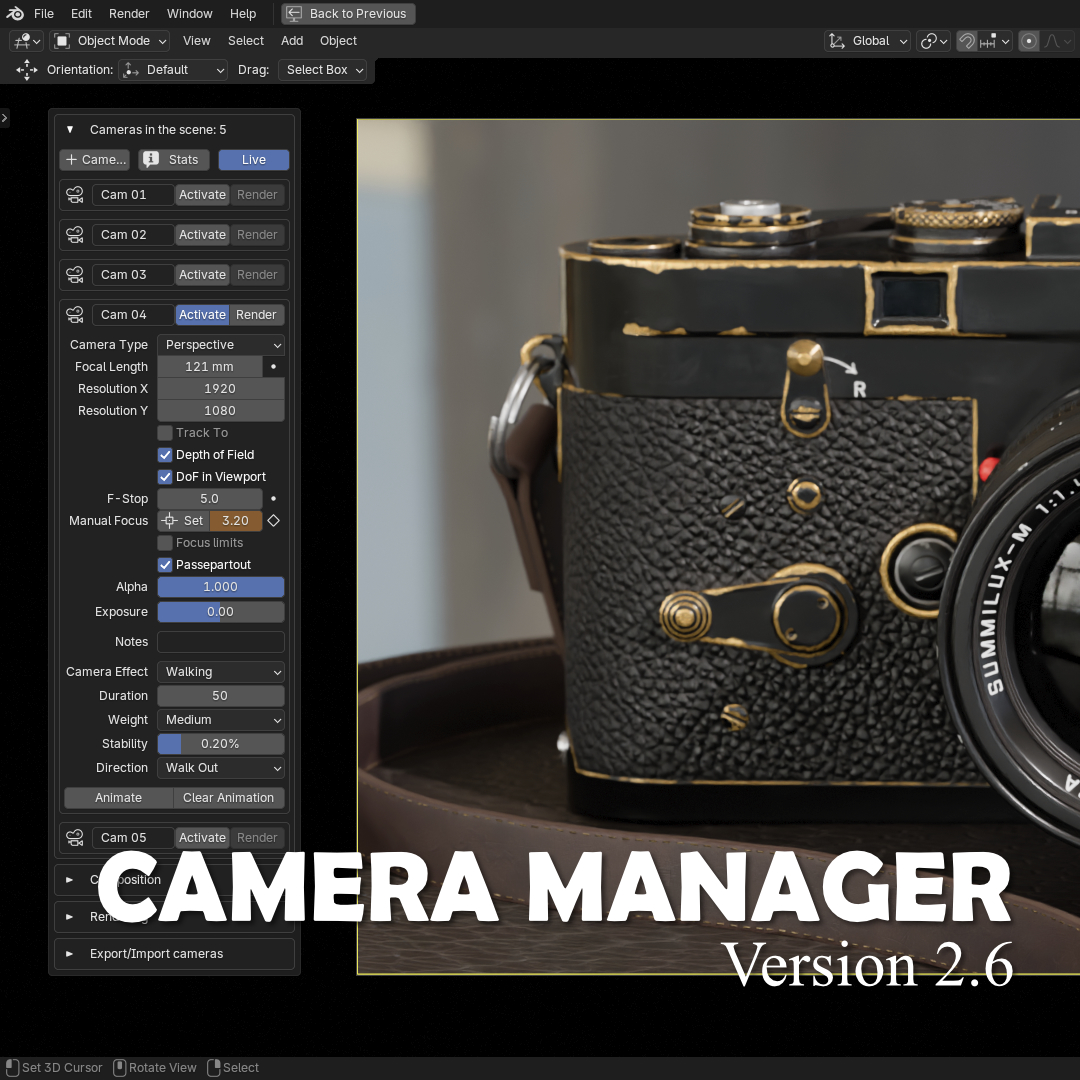Image resolution: width=1080 pixels, height=1080 pixels.
Task: Disable the Depth of Field checkbox
Action: 166,455
